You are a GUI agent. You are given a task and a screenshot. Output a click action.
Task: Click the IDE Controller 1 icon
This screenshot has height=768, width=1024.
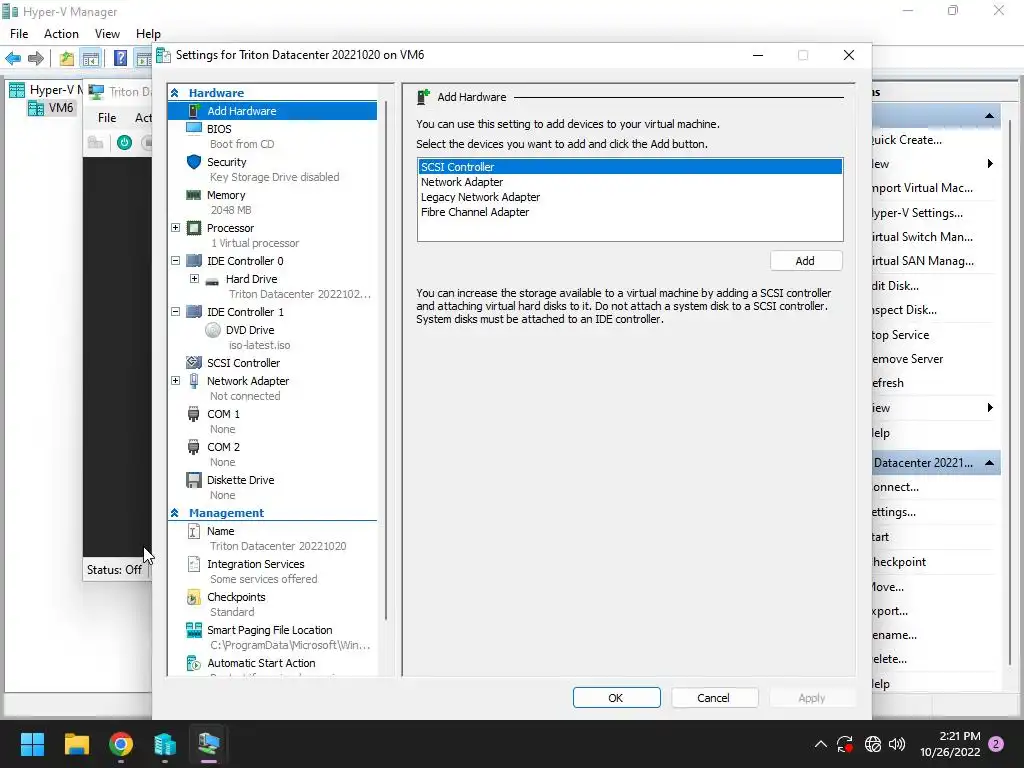(194, 312)
